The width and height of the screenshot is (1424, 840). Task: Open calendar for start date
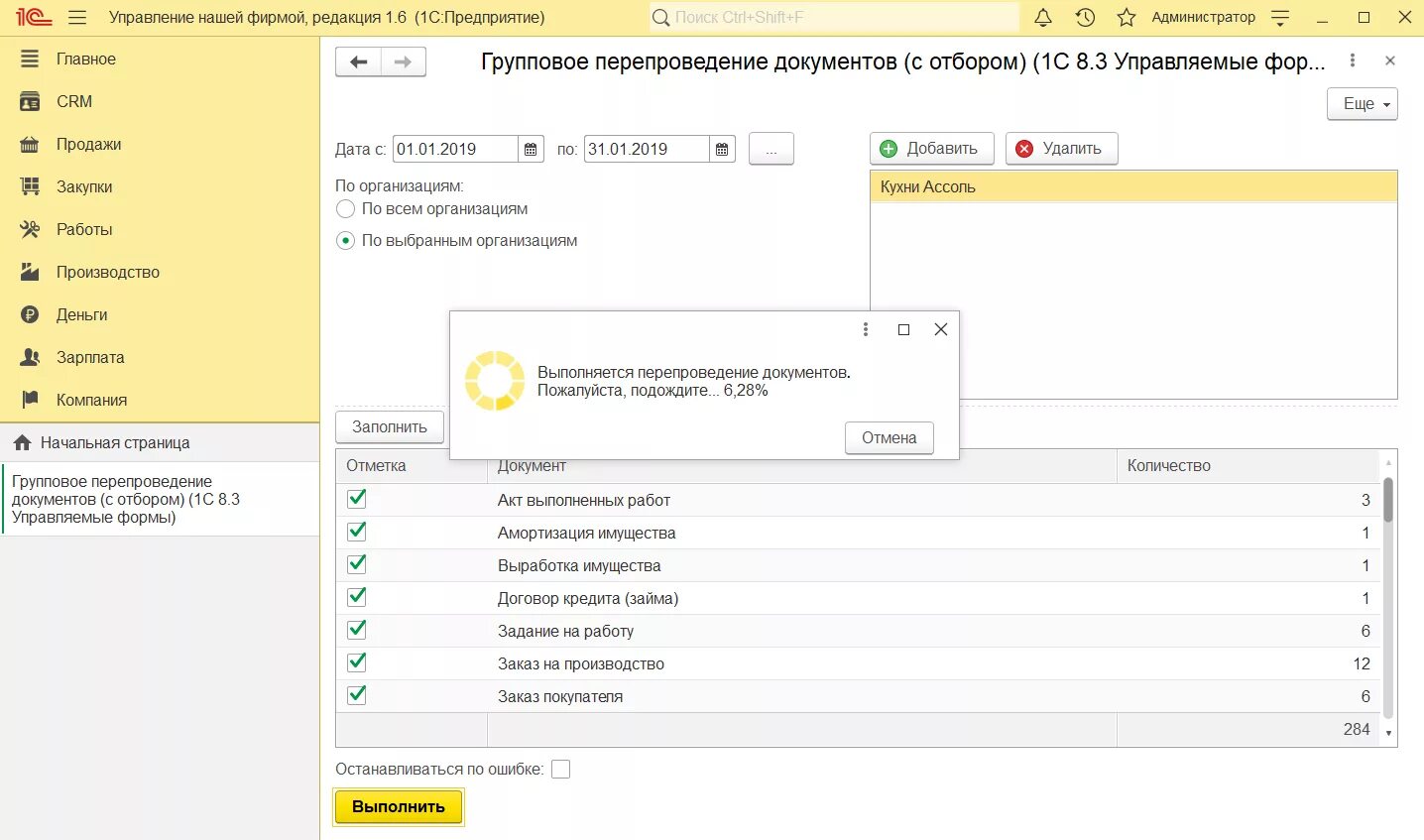click(x=531, y=149)
